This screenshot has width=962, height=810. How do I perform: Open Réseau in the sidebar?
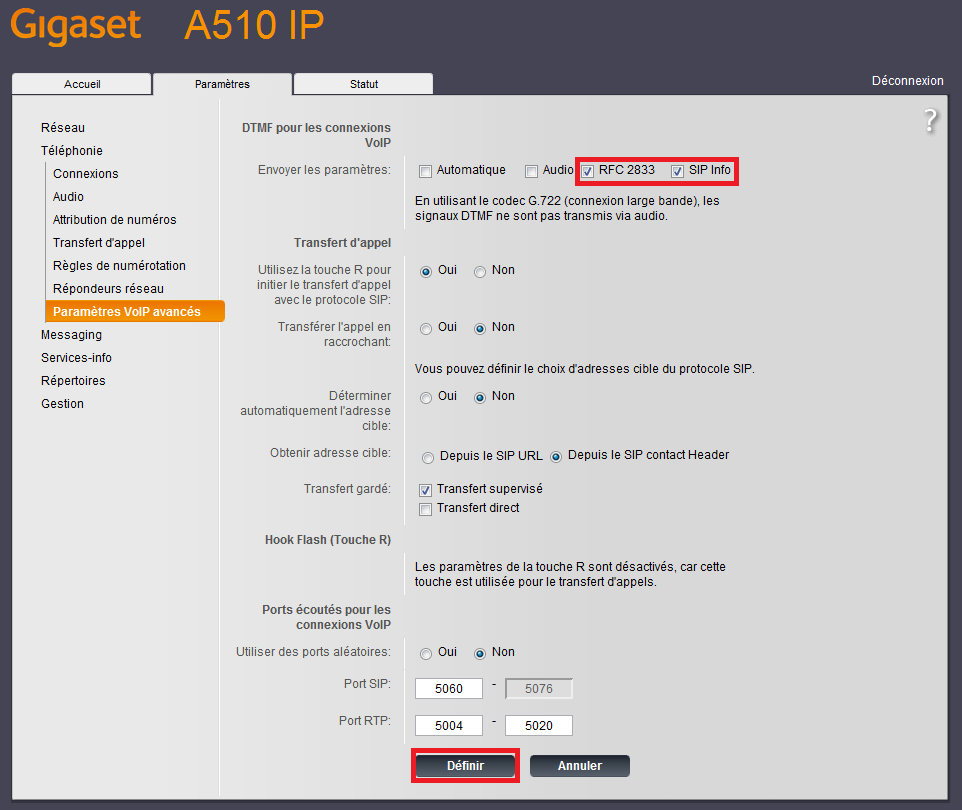click(63, 128)
